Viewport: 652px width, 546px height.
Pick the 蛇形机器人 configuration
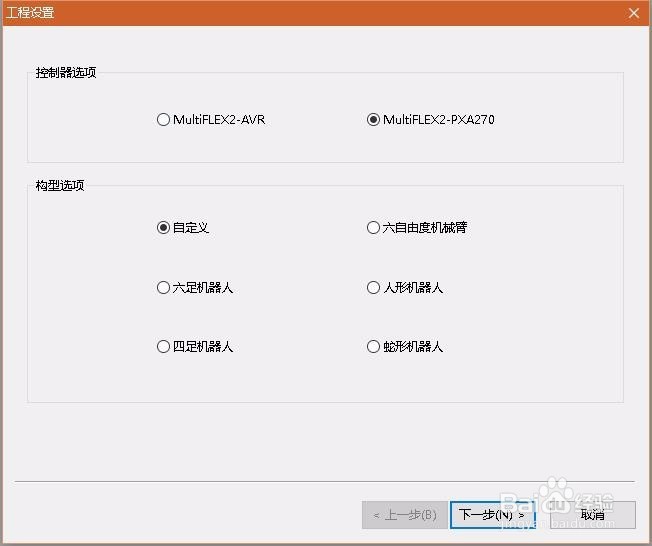[x=405, y=346]
